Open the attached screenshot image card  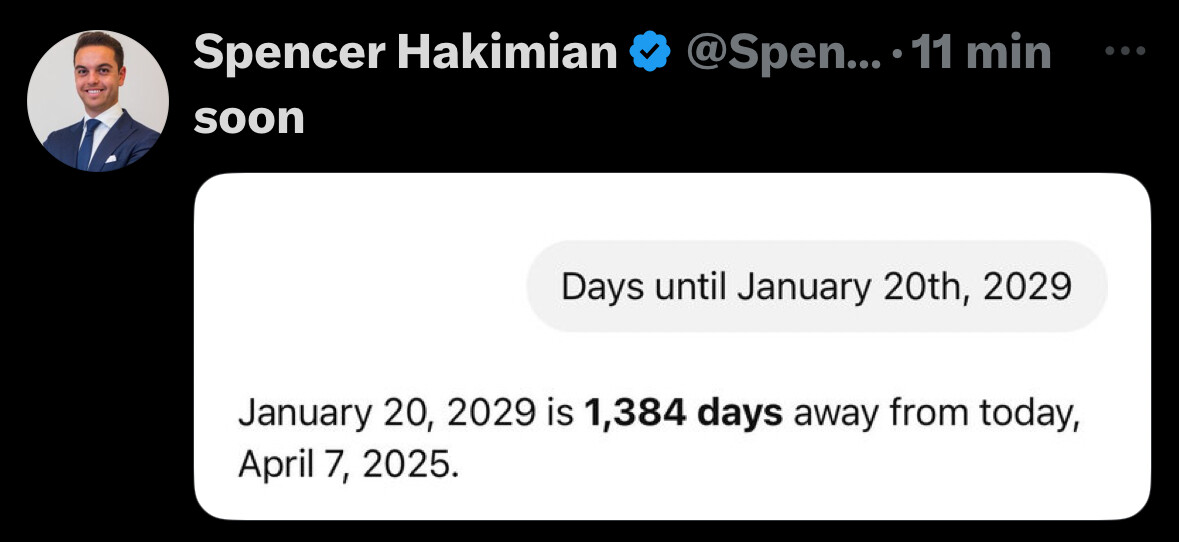click(672, 347)
